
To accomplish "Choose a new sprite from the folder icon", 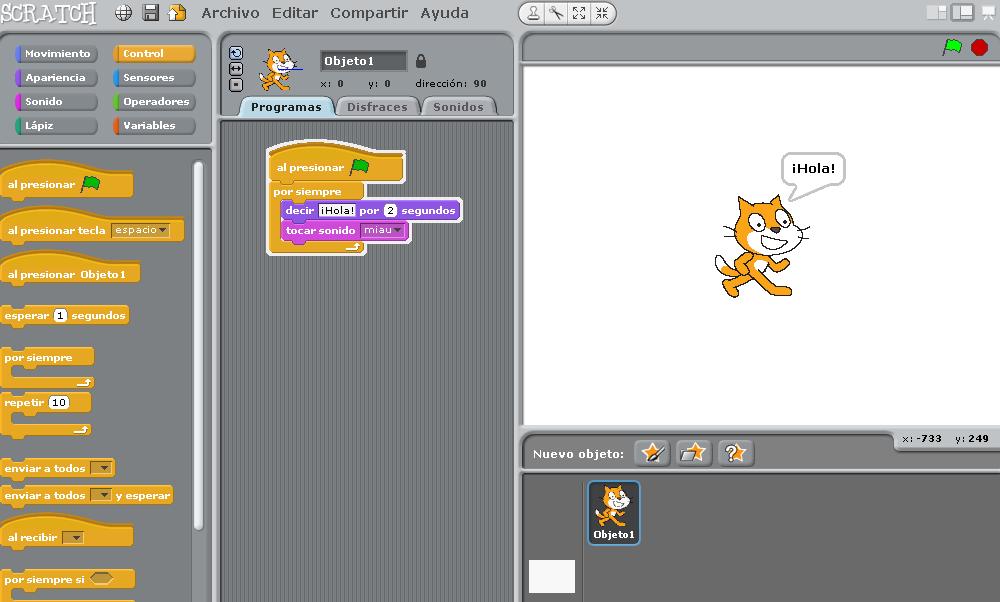I will tap(693, 453).
